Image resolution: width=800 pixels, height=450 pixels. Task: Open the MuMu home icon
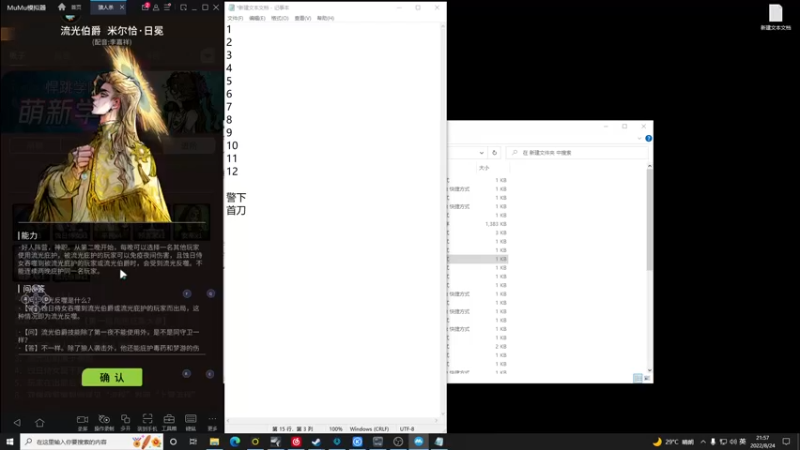point(62,7)
